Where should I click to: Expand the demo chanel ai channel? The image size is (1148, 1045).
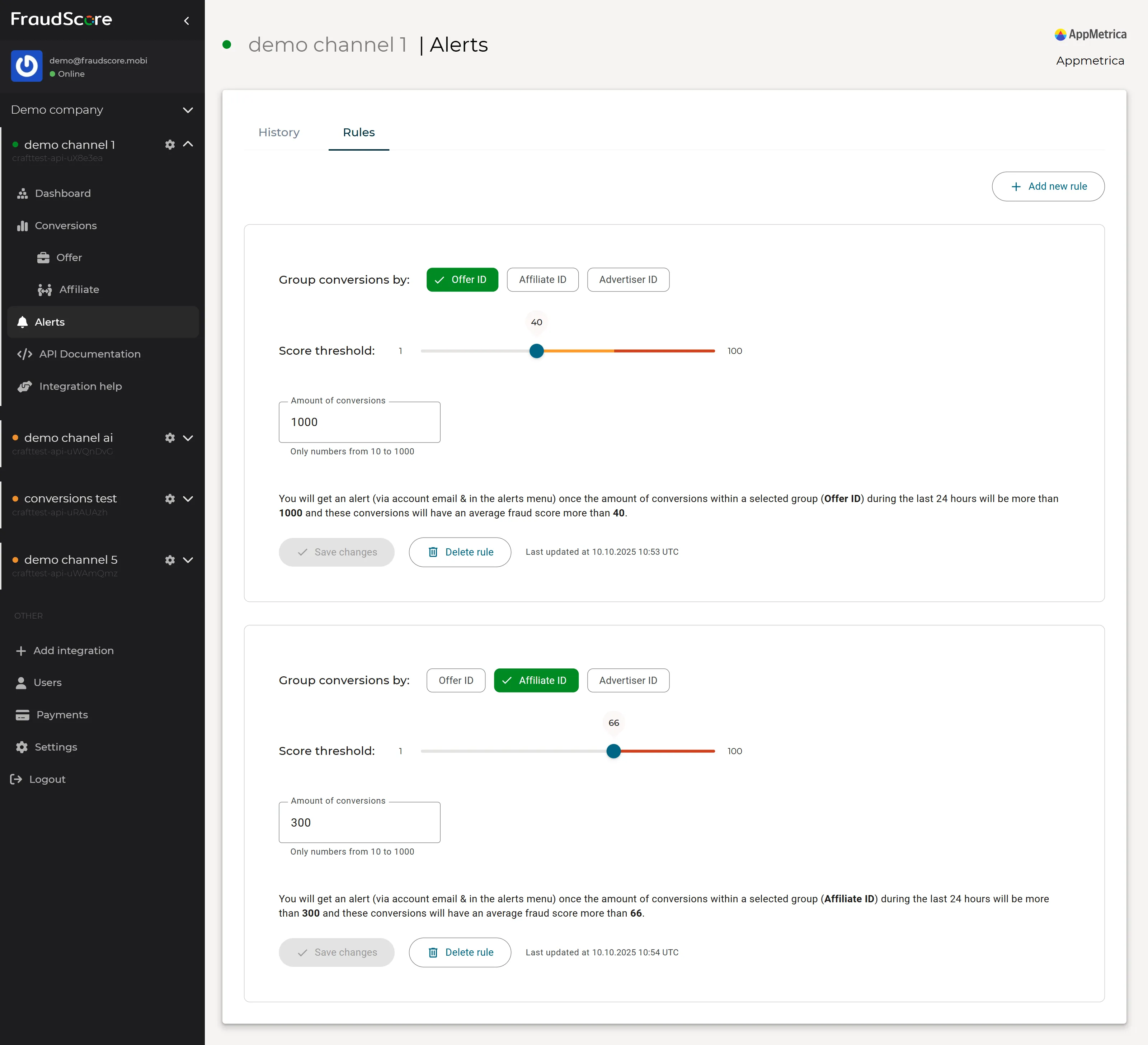pyautogui.click(x=187, y=438)
